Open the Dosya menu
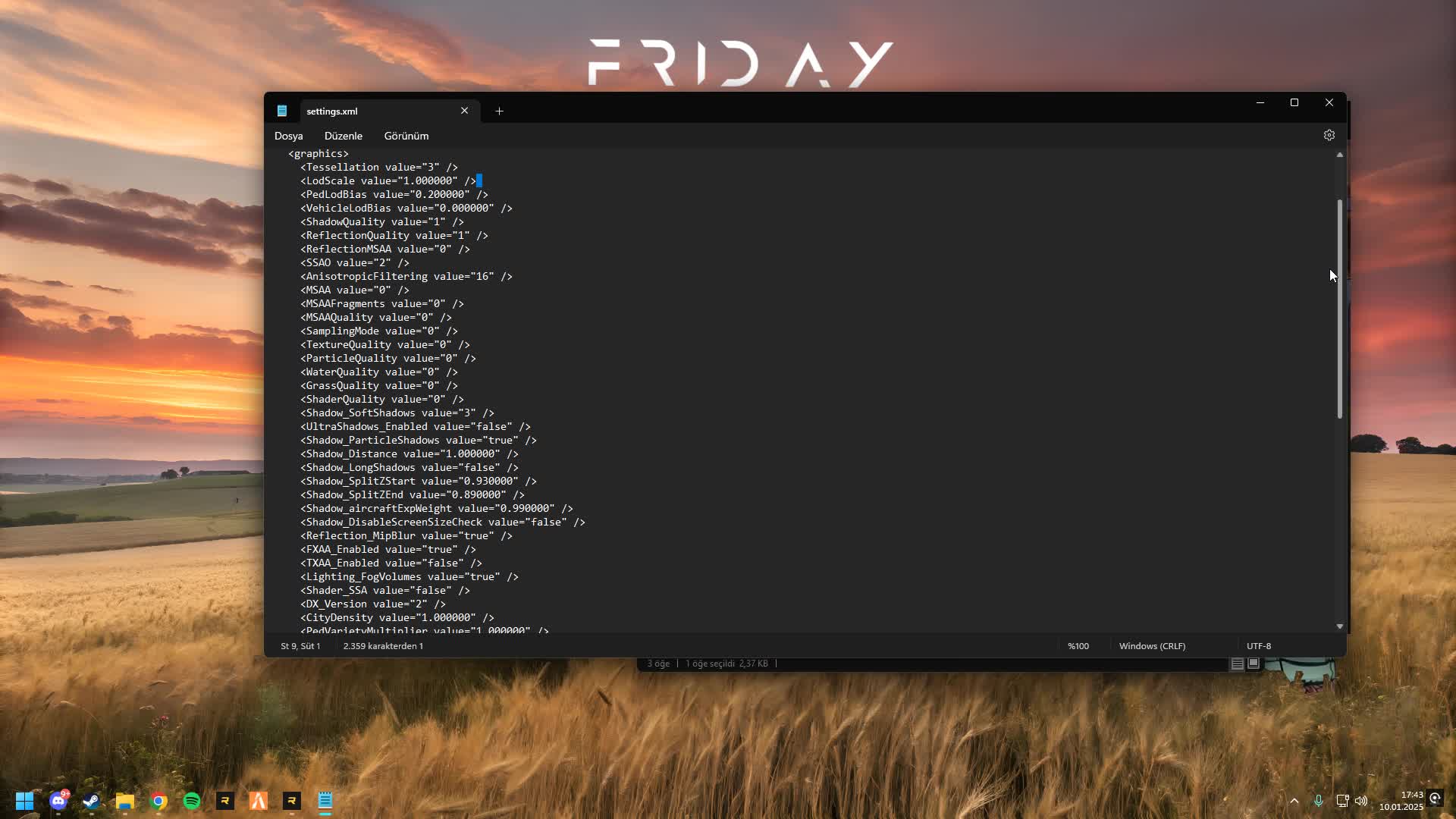1456x819 pixels. click(288, 136)
